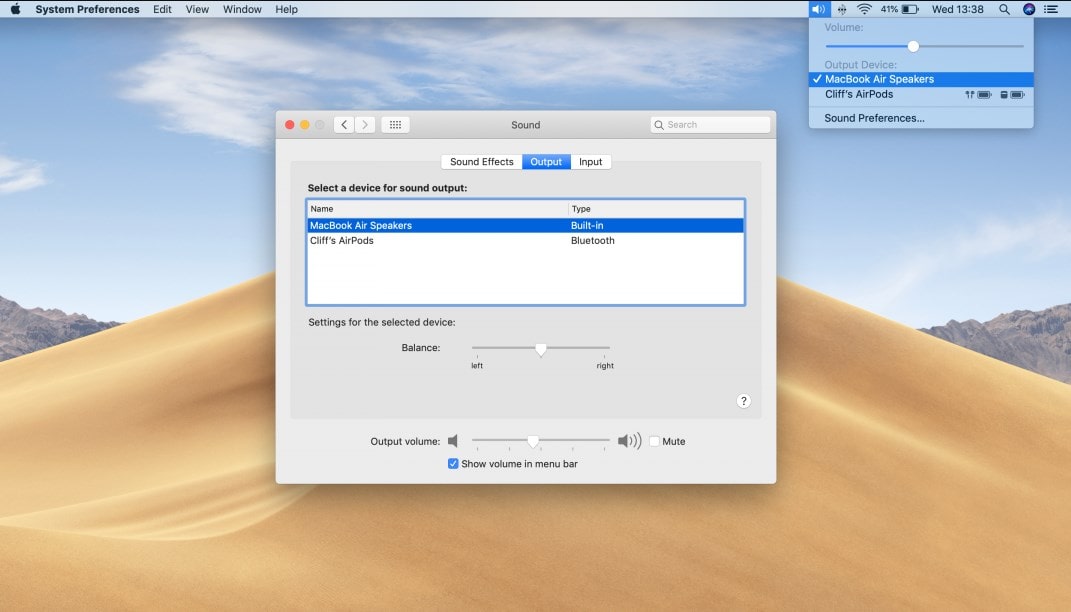This screenshot has height=612, width=1071.
Task: Open Sound Preferences... from dropdown
Action: click(x=921, y=118)
